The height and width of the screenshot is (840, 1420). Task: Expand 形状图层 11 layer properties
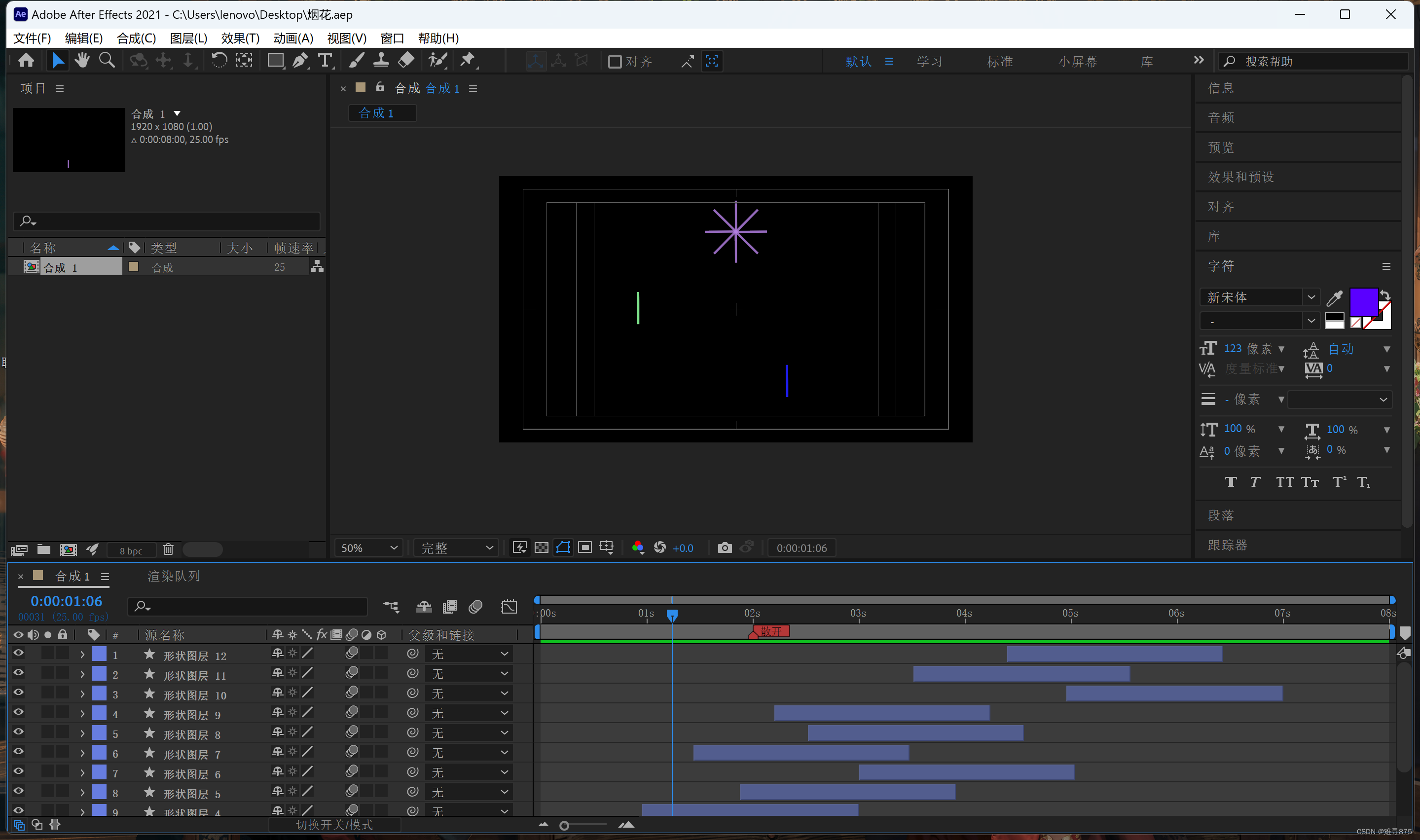82,674
